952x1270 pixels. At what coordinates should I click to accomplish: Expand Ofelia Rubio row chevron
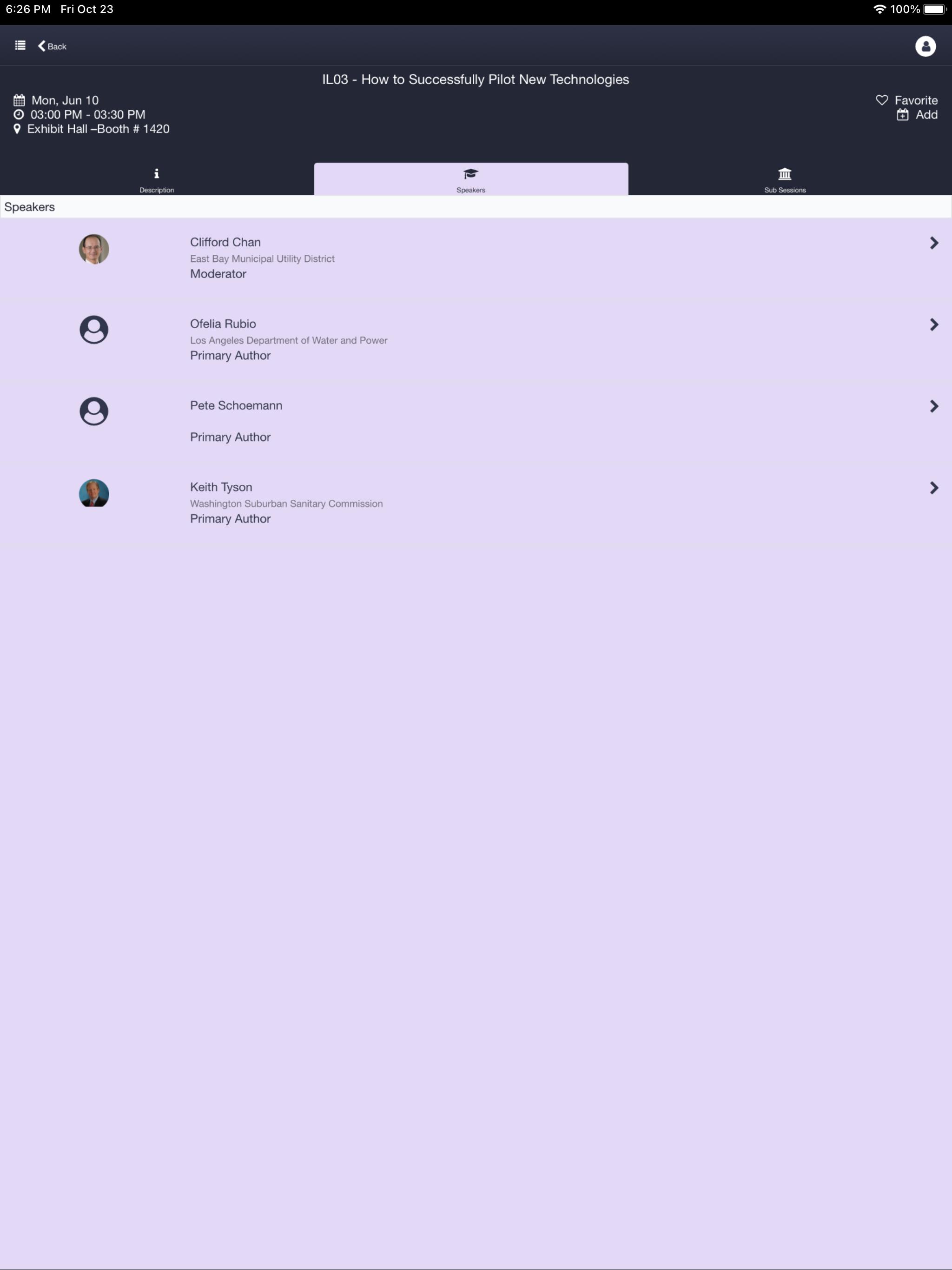pyautogui.click(x=933, y=324)
